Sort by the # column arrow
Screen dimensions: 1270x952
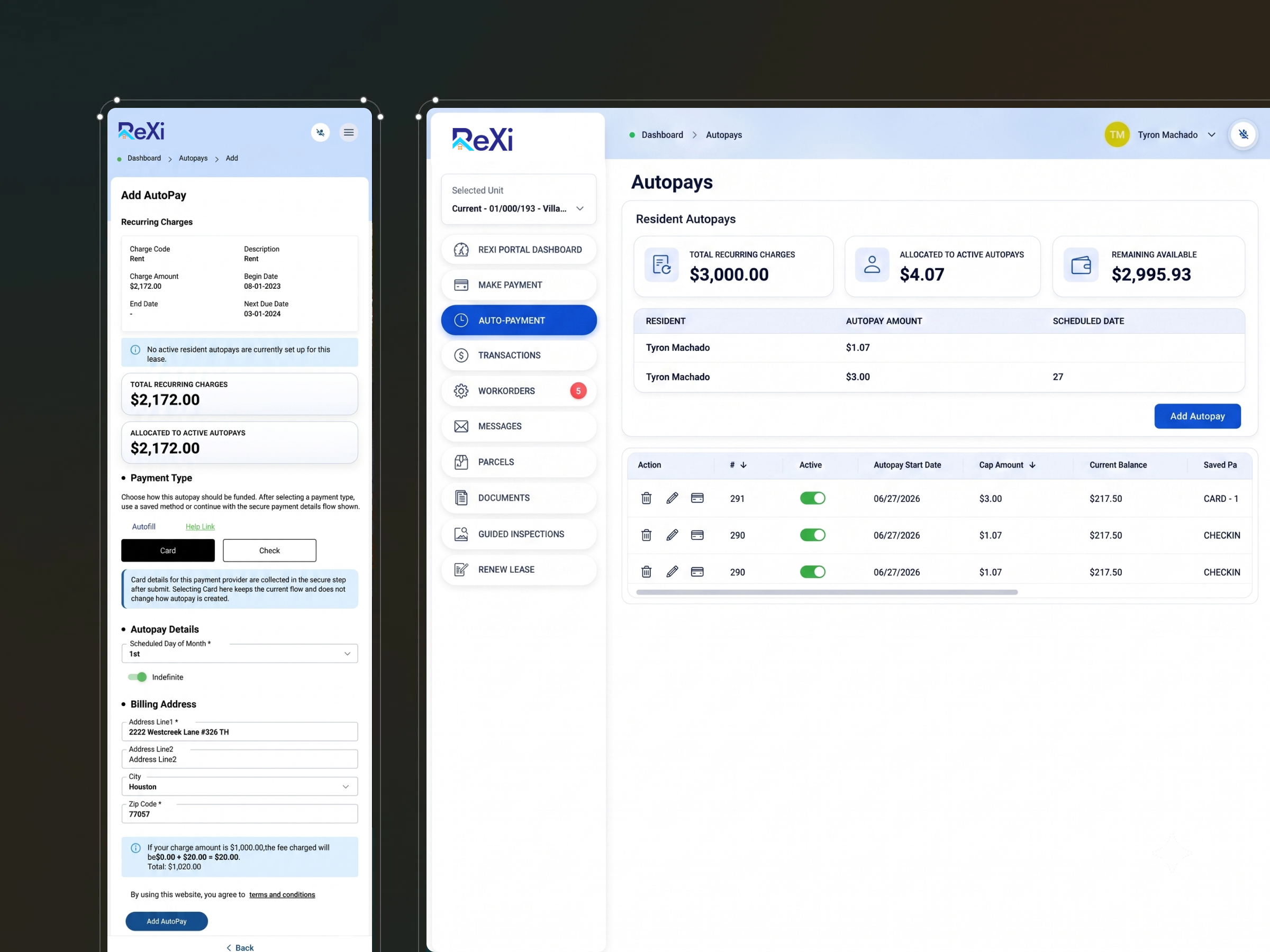click(x=743, y=465)
